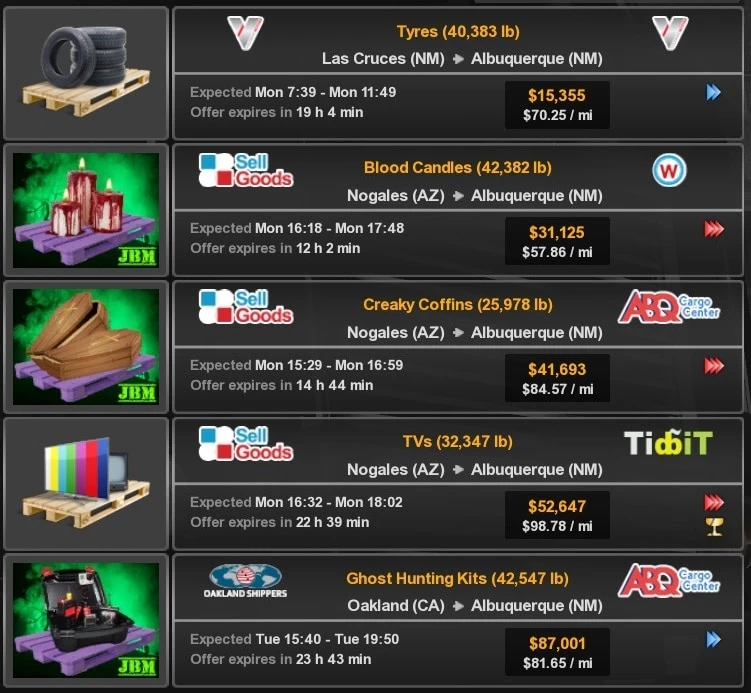This screenshot has width=751, height=693.
Task: Select the $52,647 TVs price box
Action: coord(558,515)
